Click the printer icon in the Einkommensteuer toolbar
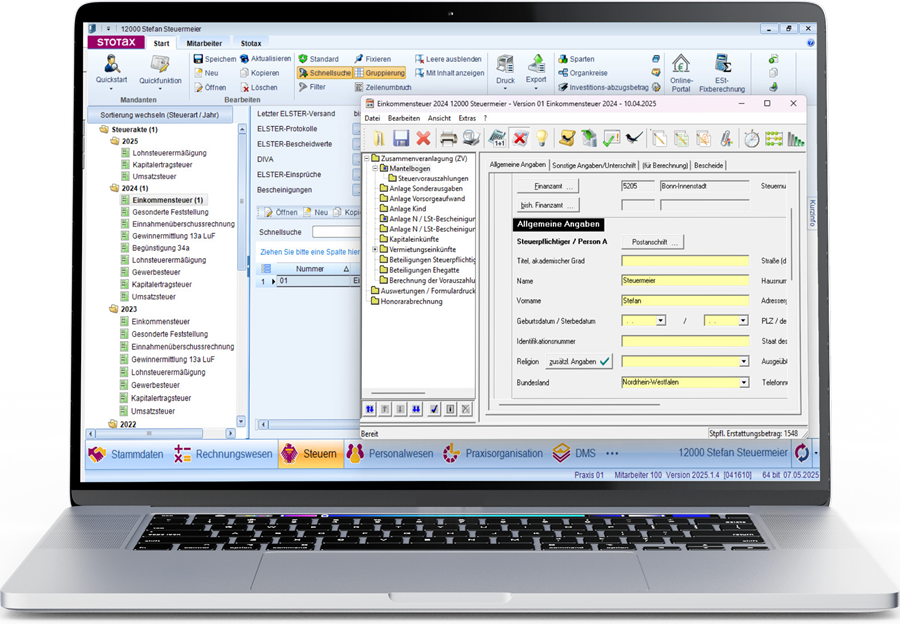 tap(448, 138)
